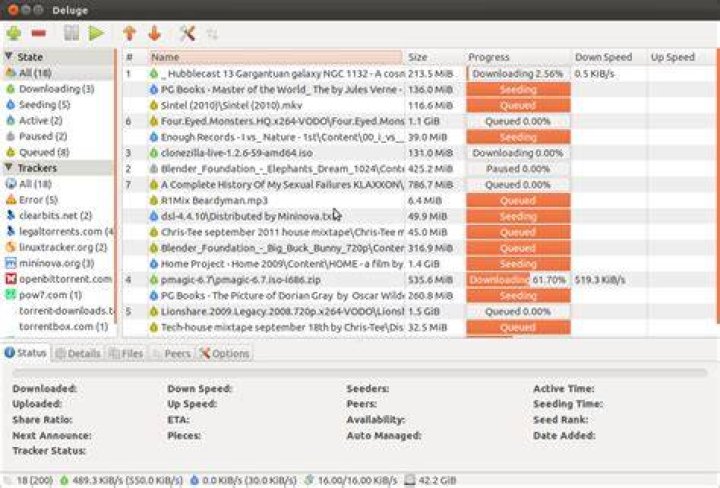Collapse the State section triangle

[x=9, y=56]
